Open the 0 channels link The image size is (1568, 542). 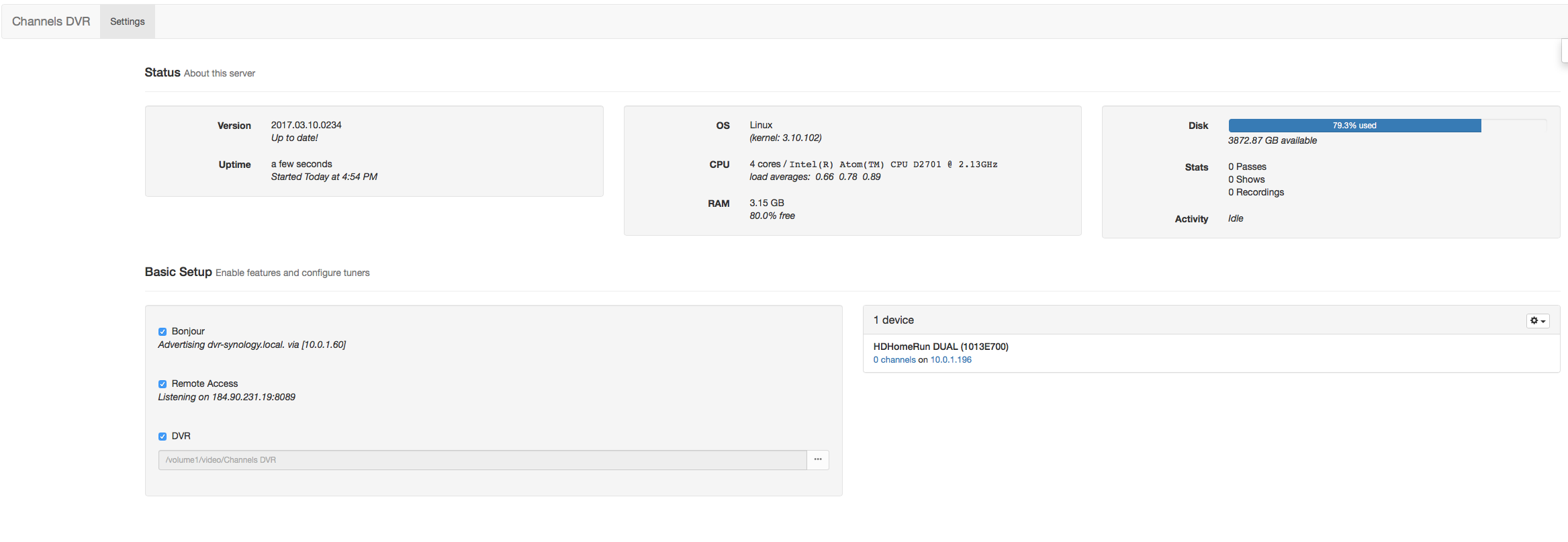894,360
